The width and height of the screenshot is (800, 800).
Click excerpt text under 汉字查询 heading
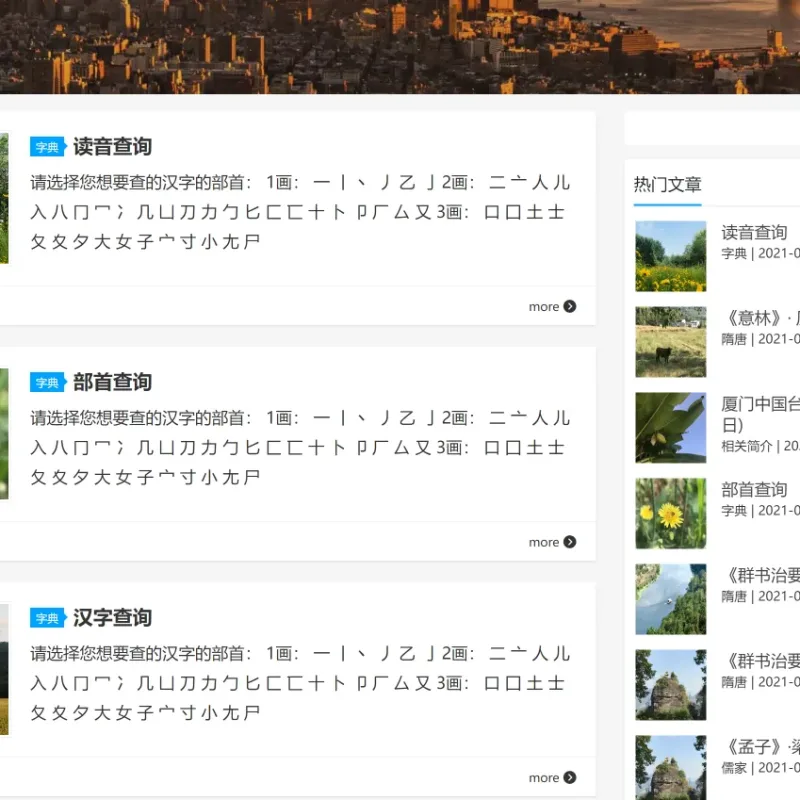click(300, 683)
